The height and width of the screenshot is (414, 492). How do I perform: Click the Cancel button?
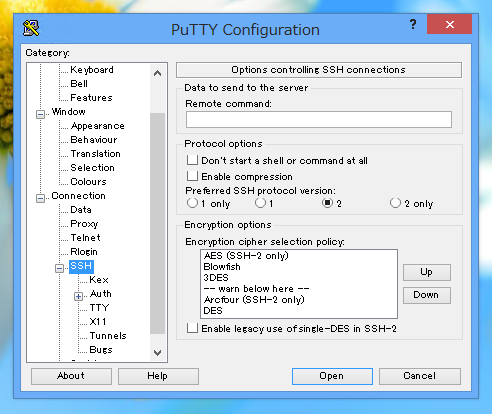[420, 376]
